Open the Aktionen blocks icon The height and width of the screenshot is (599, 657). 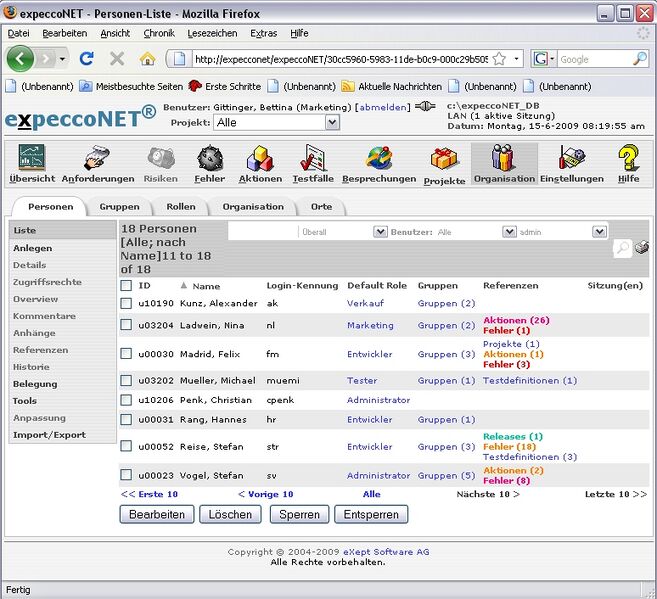(x=260, y=158)
